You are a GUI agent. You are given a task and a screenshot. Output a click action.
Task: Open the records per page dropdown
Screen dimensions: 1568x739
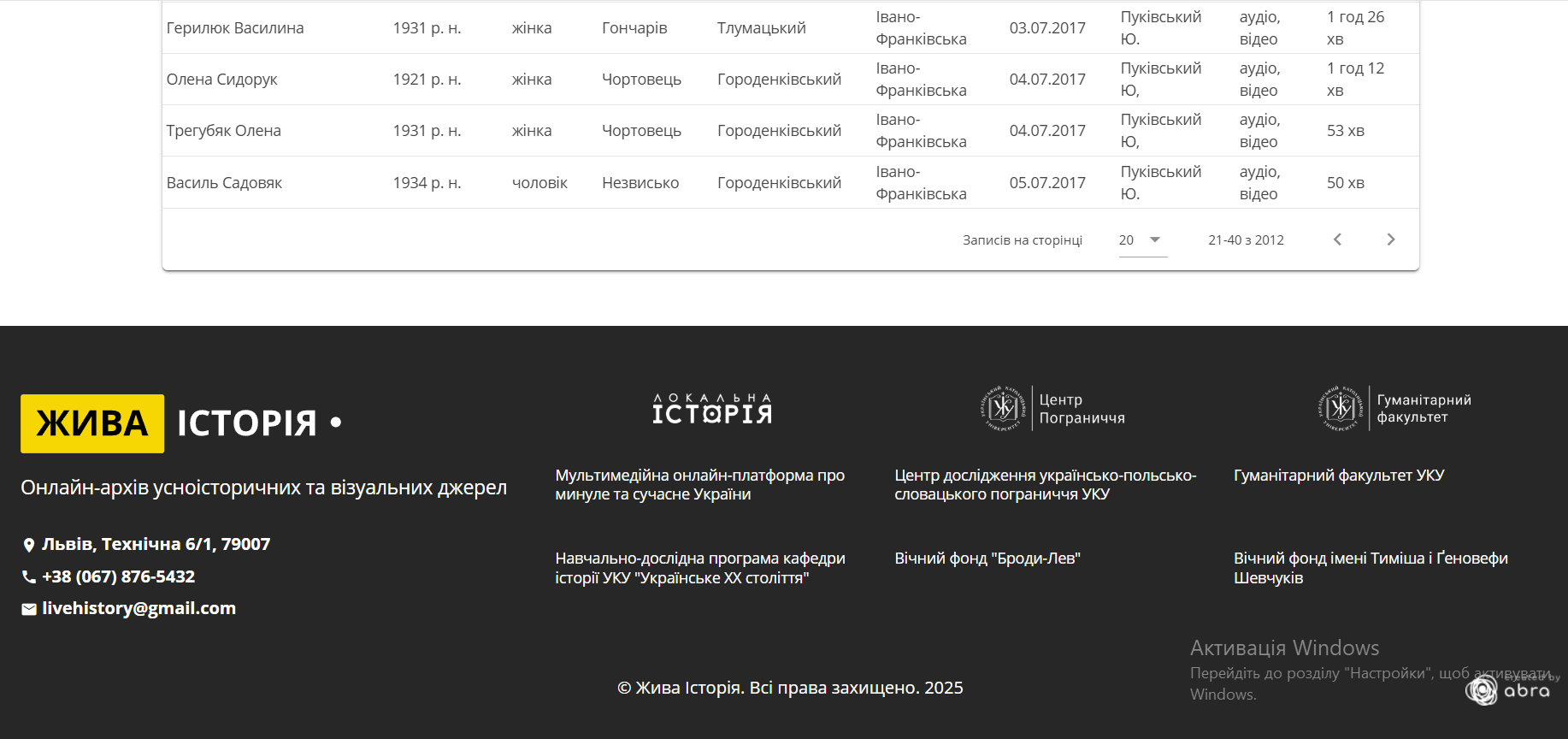1142,240
